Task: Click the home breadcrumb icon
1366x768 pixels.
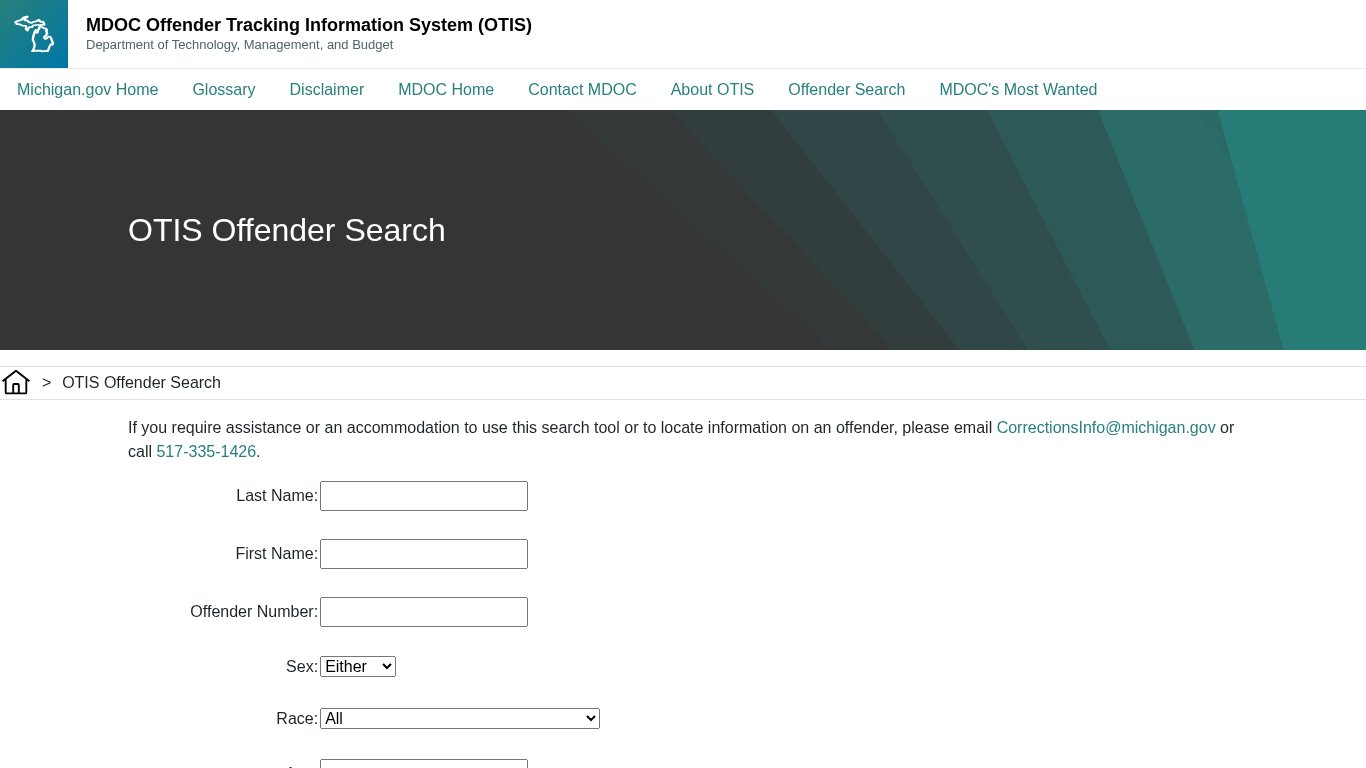Action: coord(16,382)
